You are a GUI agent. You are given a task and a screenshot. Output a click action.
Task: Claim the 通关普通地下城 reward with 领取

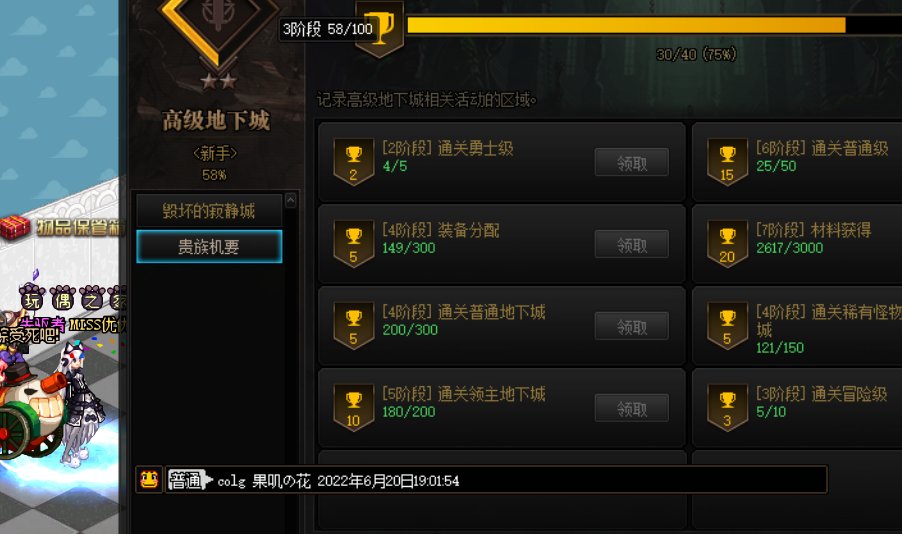(632, 326)
